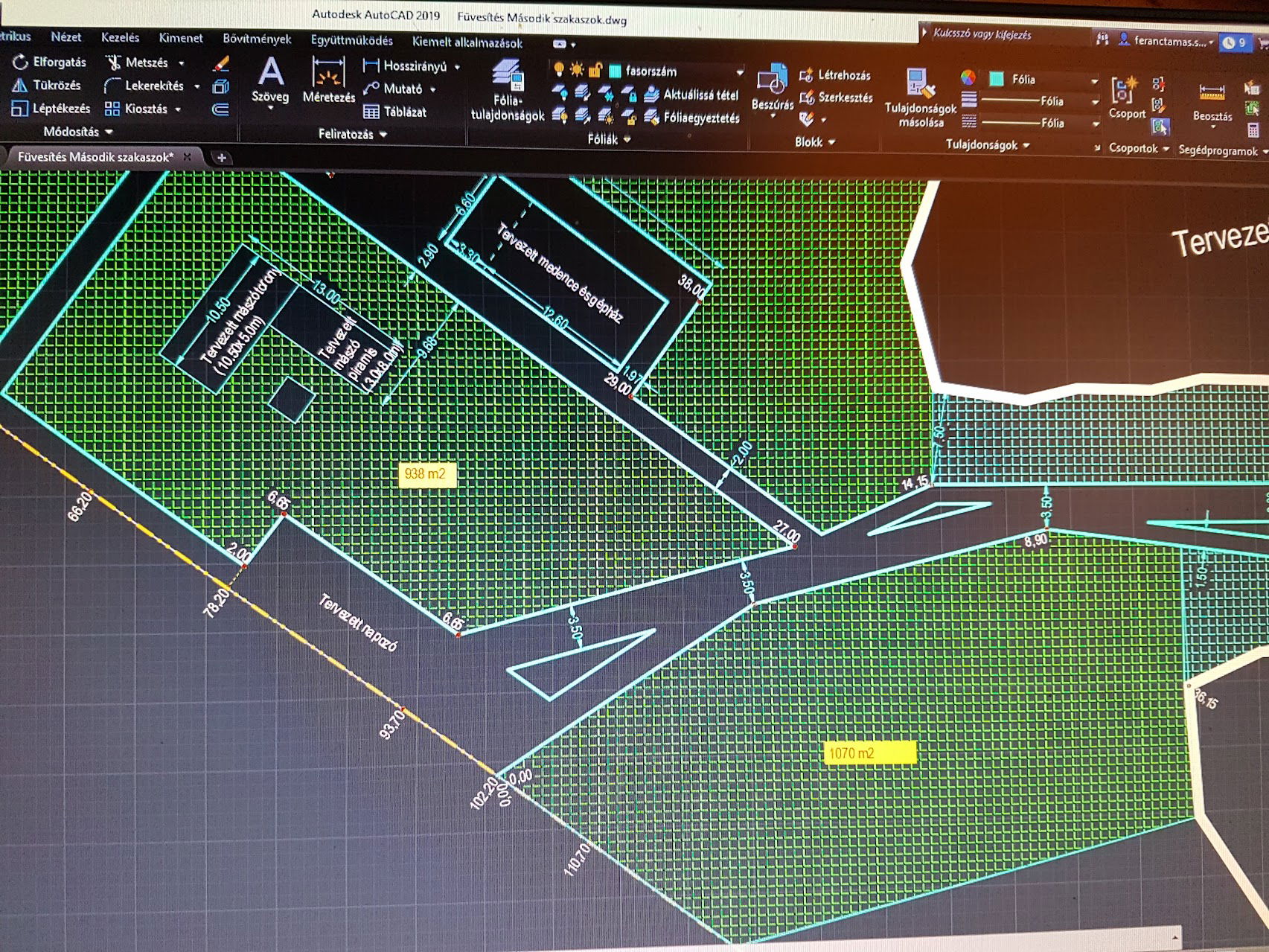Expand the Csoportok panel
This screenshot has height=952, width=1269.
click(1139, 148)
